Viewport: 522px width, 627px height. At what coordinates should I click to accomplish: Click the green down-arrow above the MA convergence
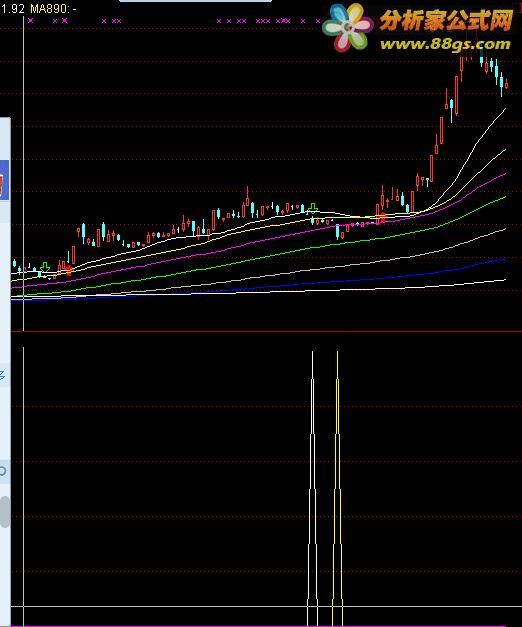(x=313, y=208)
